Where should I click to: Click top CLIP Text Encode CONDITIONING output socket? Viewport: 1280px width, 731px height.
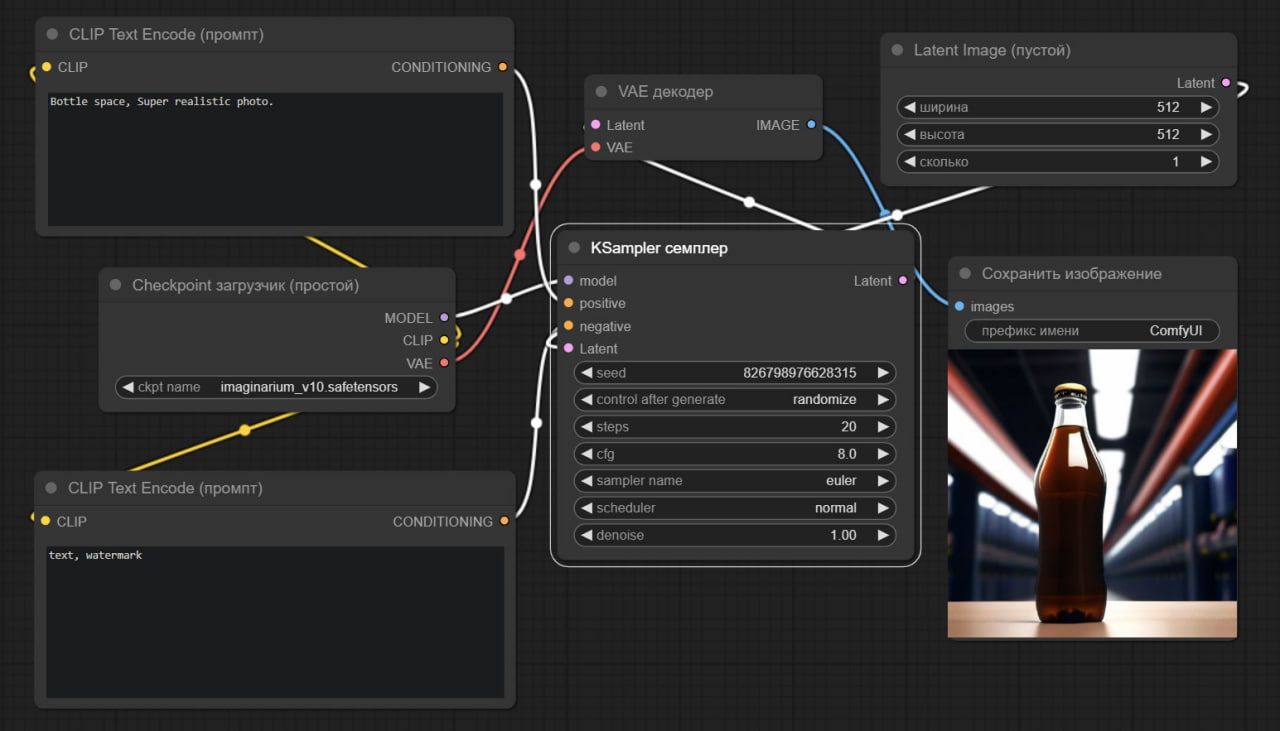[x=502, y=67]
